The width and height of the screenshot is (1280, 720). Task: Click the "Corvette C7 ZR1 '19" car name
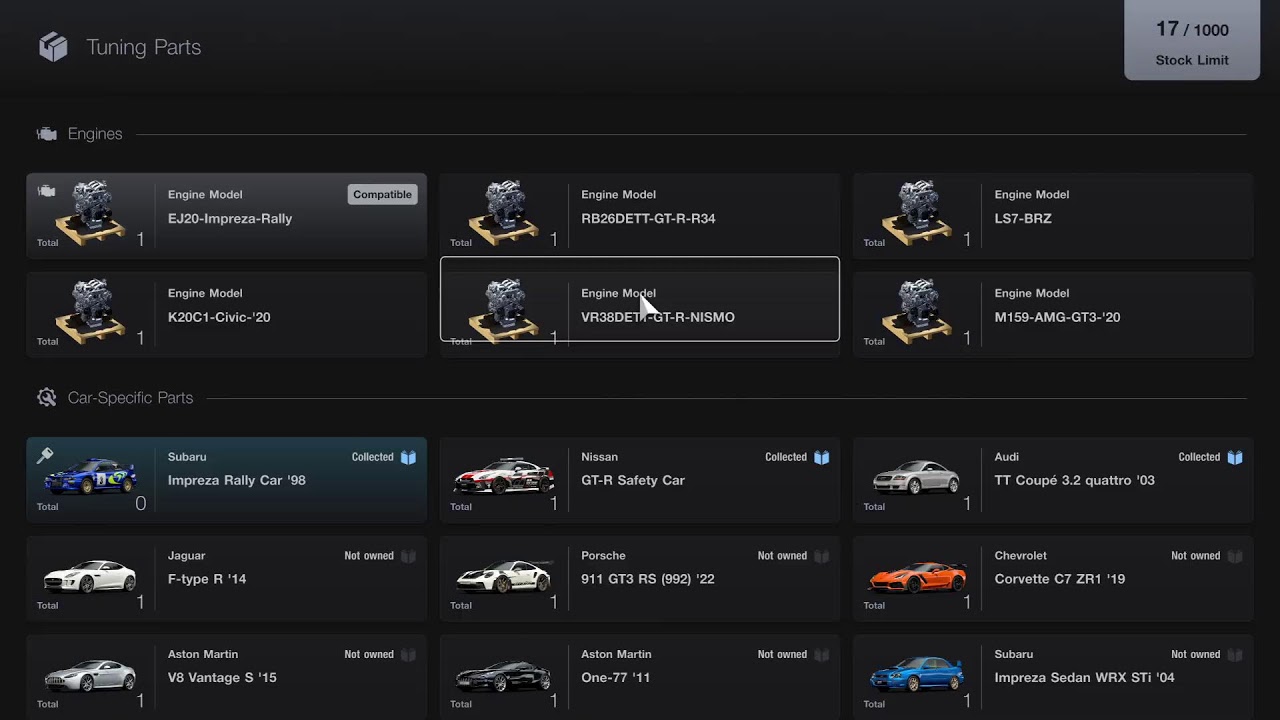point(1060,580)
